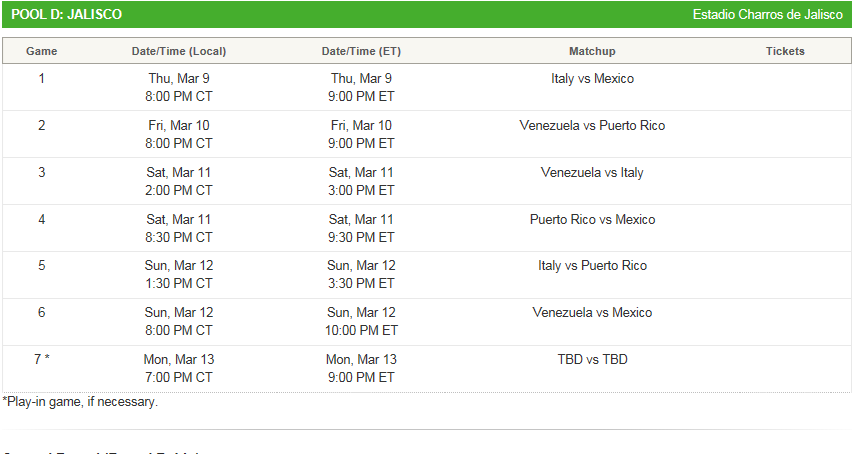Click the Date/Time (Local) column header
This screenshot has height=454, width=854.
[x=179, y=51]
